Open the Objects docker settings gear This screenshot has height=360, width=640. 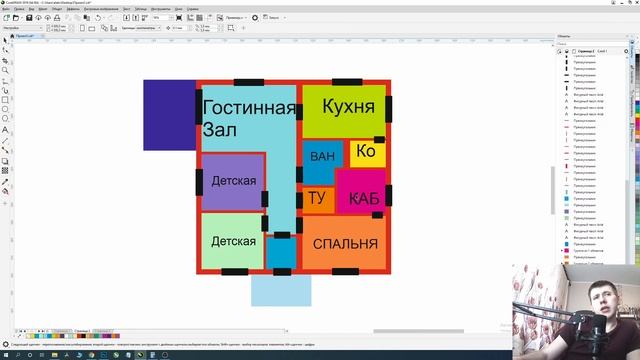point(626,51)
